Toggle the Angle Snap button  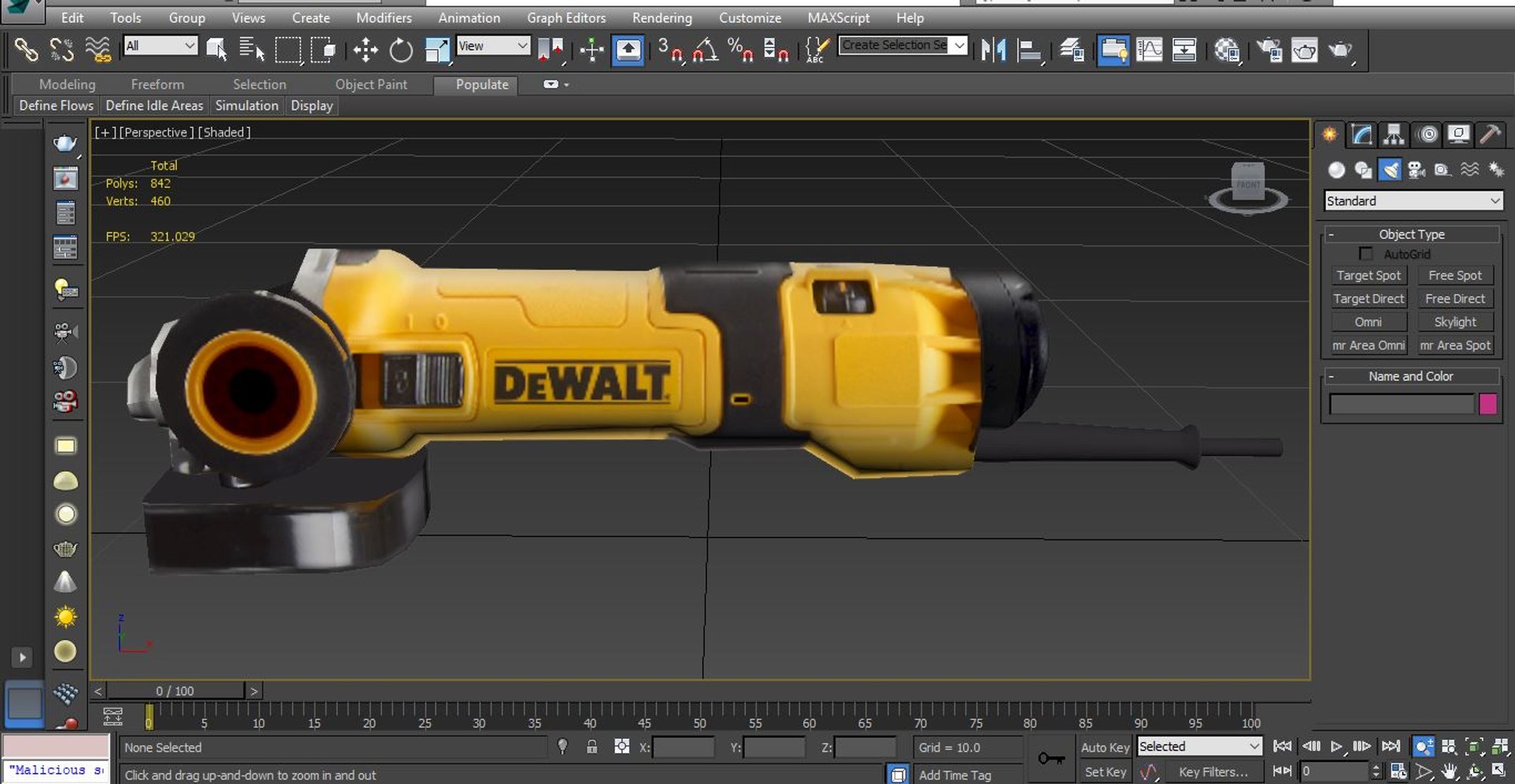705,50
